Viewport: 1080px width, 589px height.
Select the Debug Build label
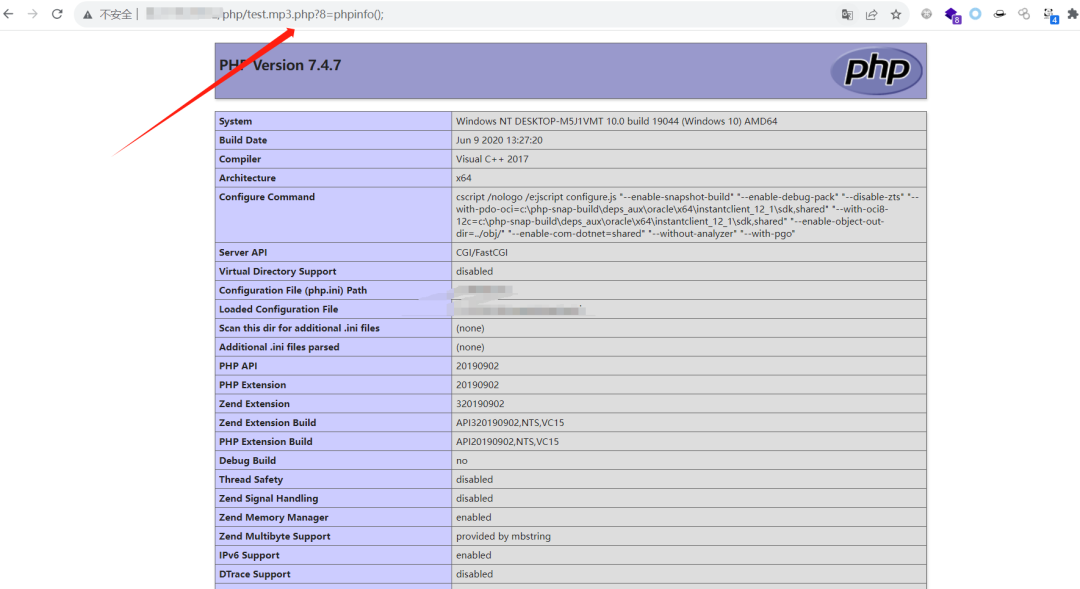tap(247, 461)
